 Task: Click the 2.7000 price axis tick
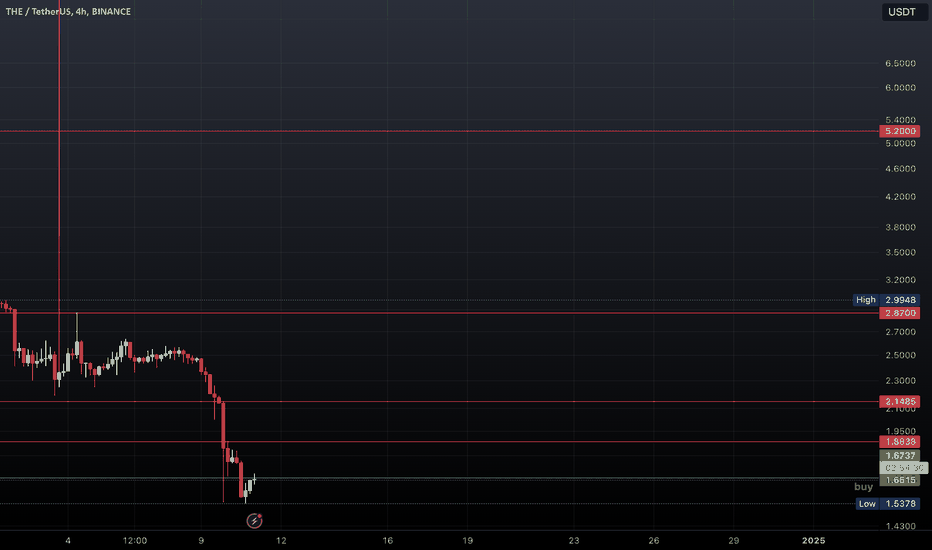click(x=900, y=332)
